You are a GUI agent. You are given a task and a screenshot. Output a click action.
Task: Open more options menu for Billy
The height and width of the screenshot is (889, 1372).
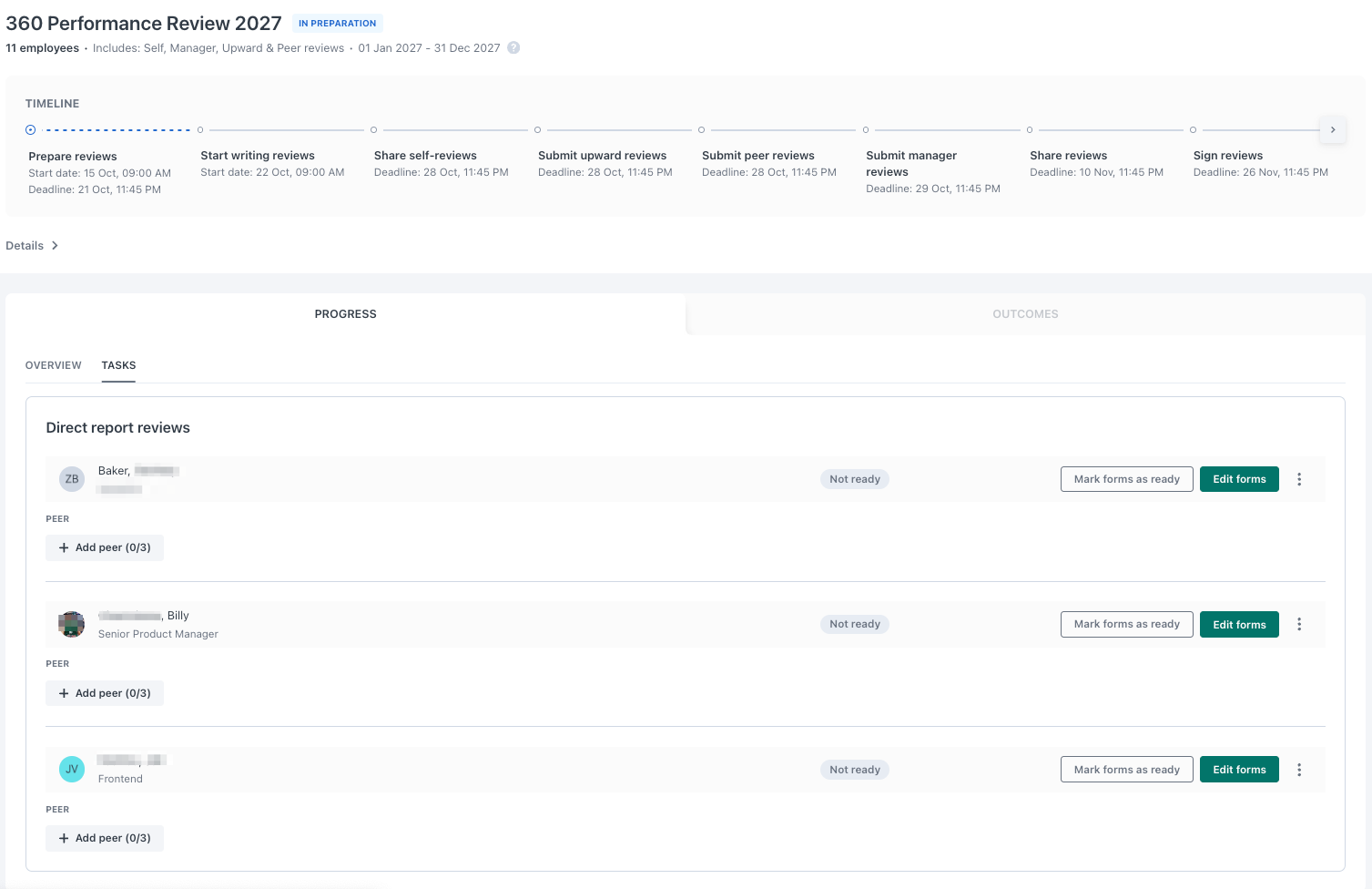[x=1299, y=624]
